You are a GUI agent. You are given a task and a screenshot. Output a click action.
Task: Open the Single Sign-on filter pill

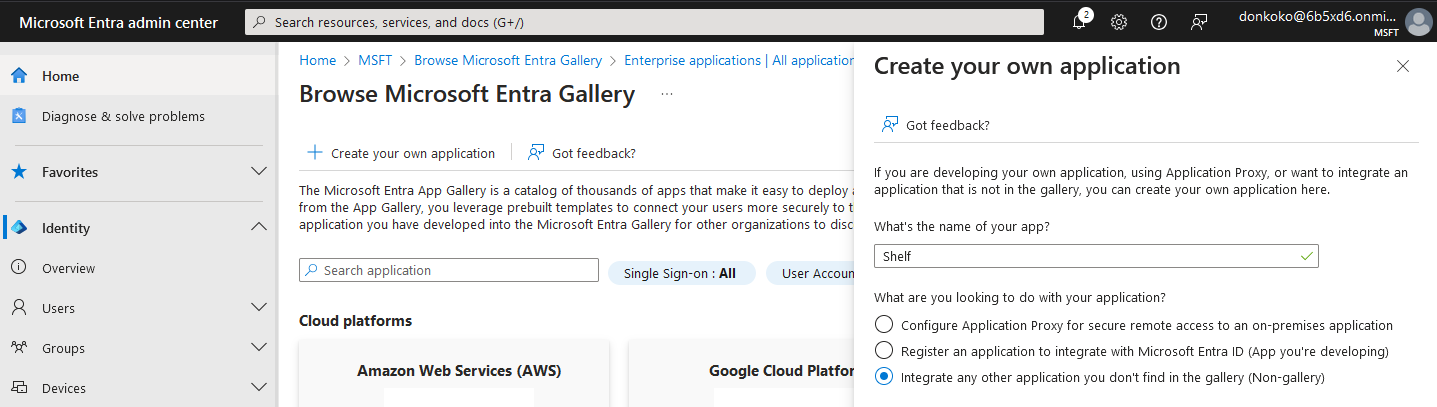(679, 273)
